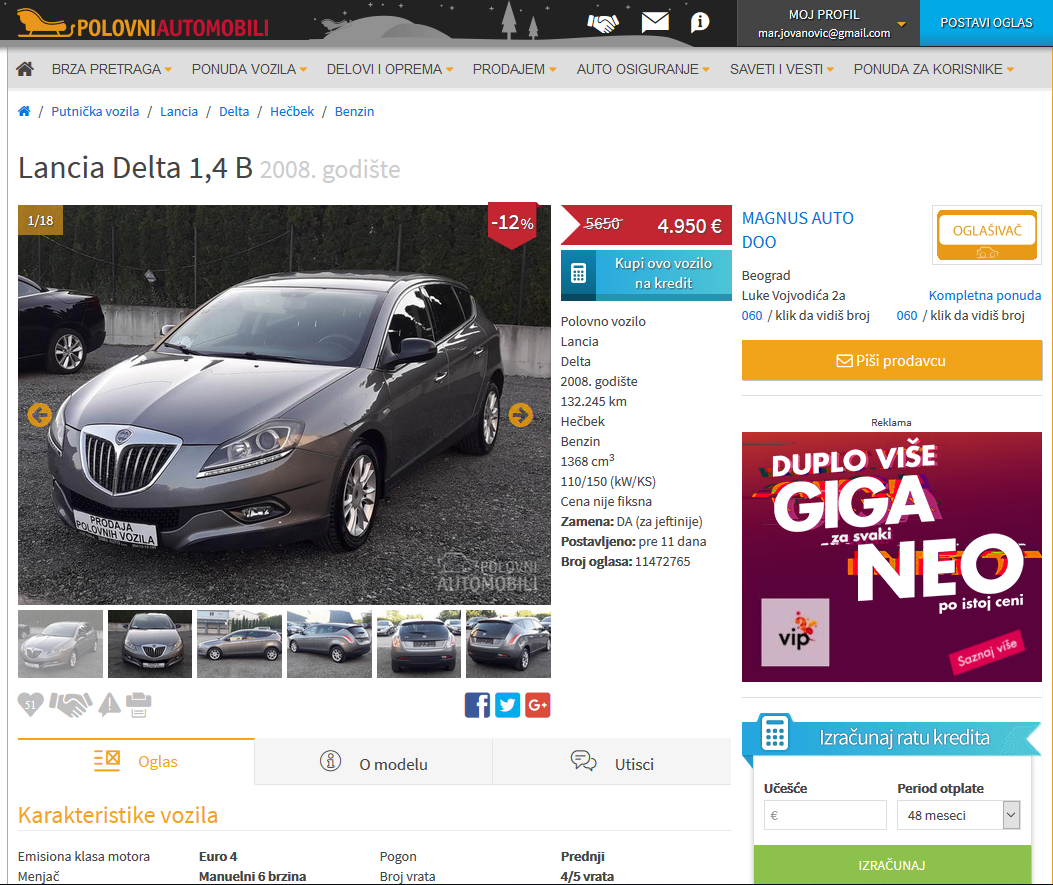Click the info bubble icon in header
1053x885 pixels.
coord(700,22)
